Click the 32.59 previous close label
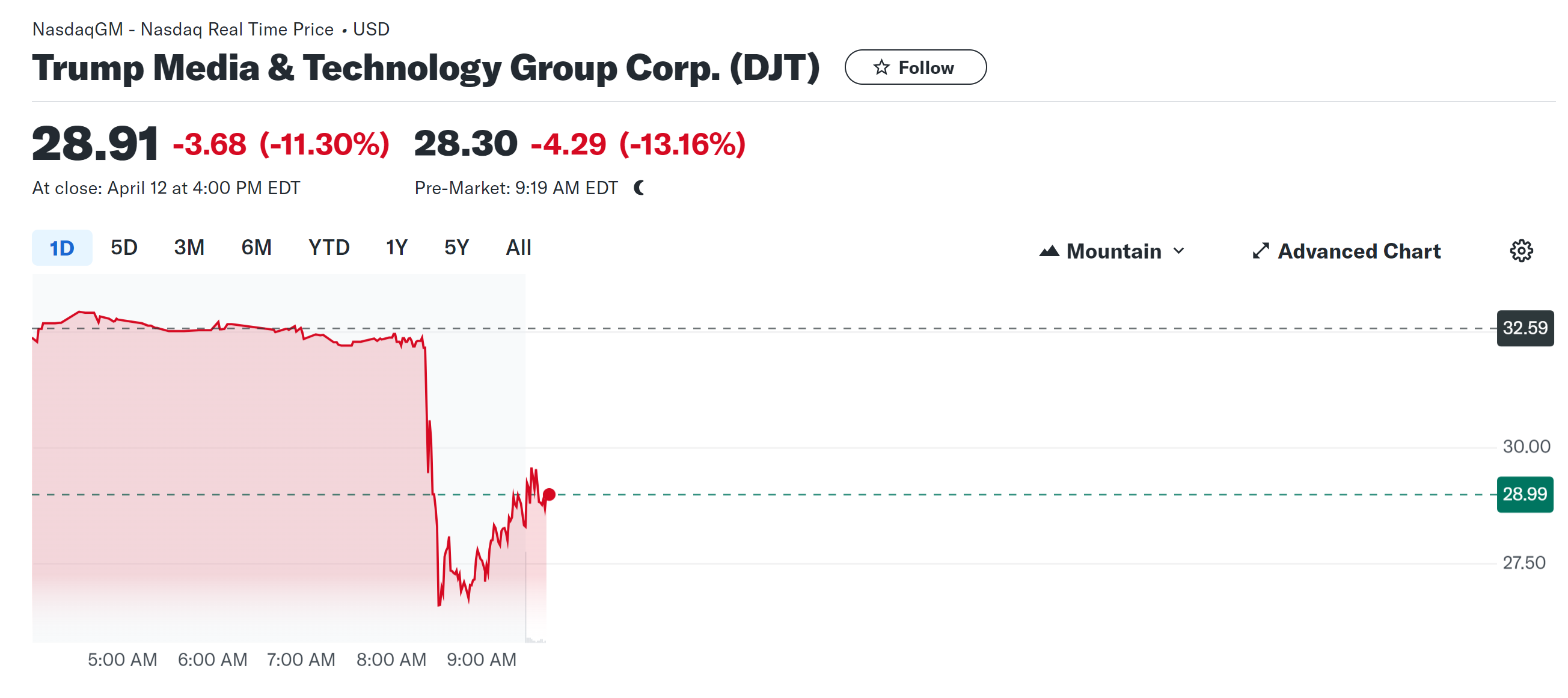 pos(1524,328)
